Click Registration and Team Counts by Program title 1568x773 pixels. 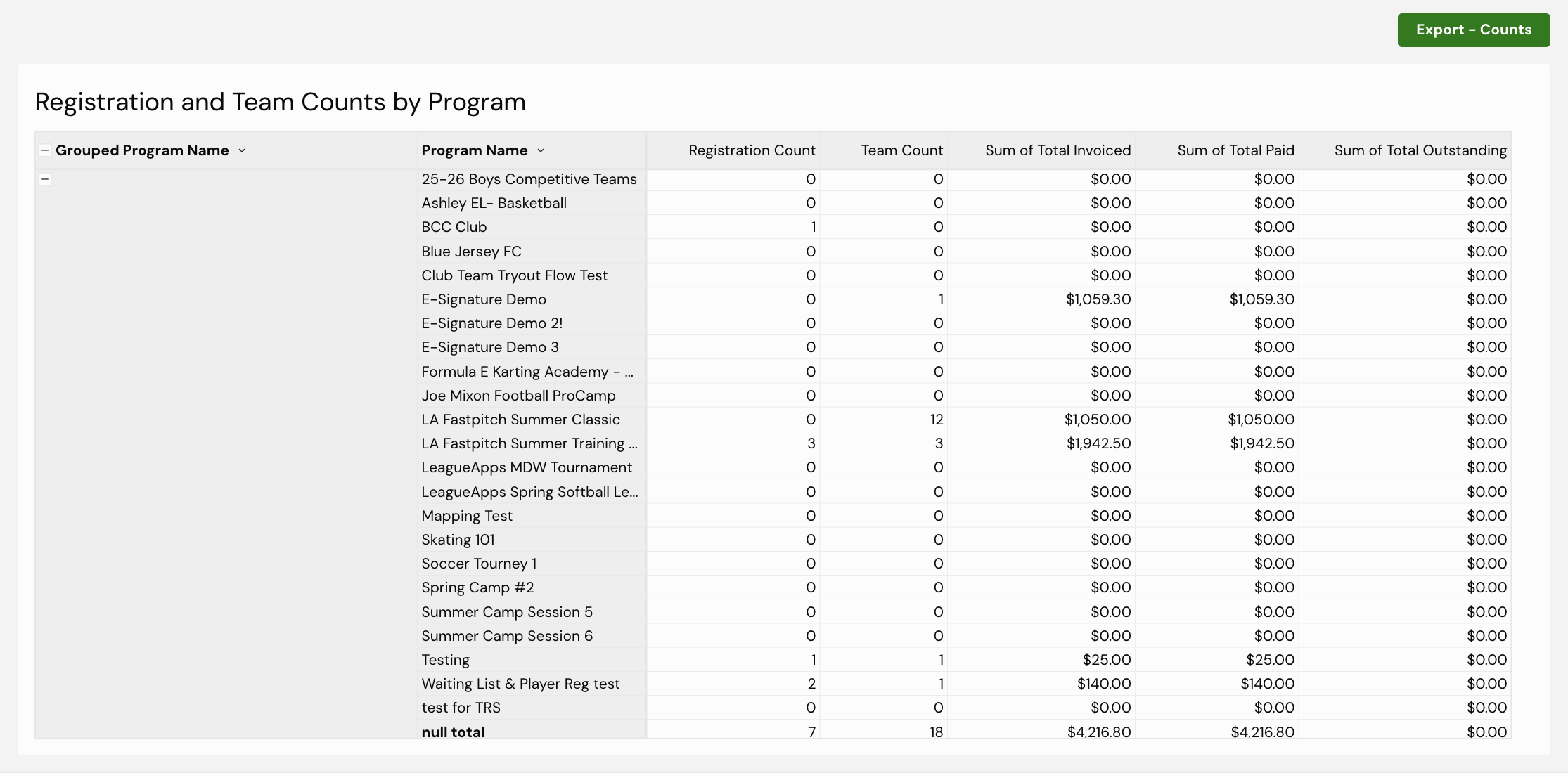[281, 102]
